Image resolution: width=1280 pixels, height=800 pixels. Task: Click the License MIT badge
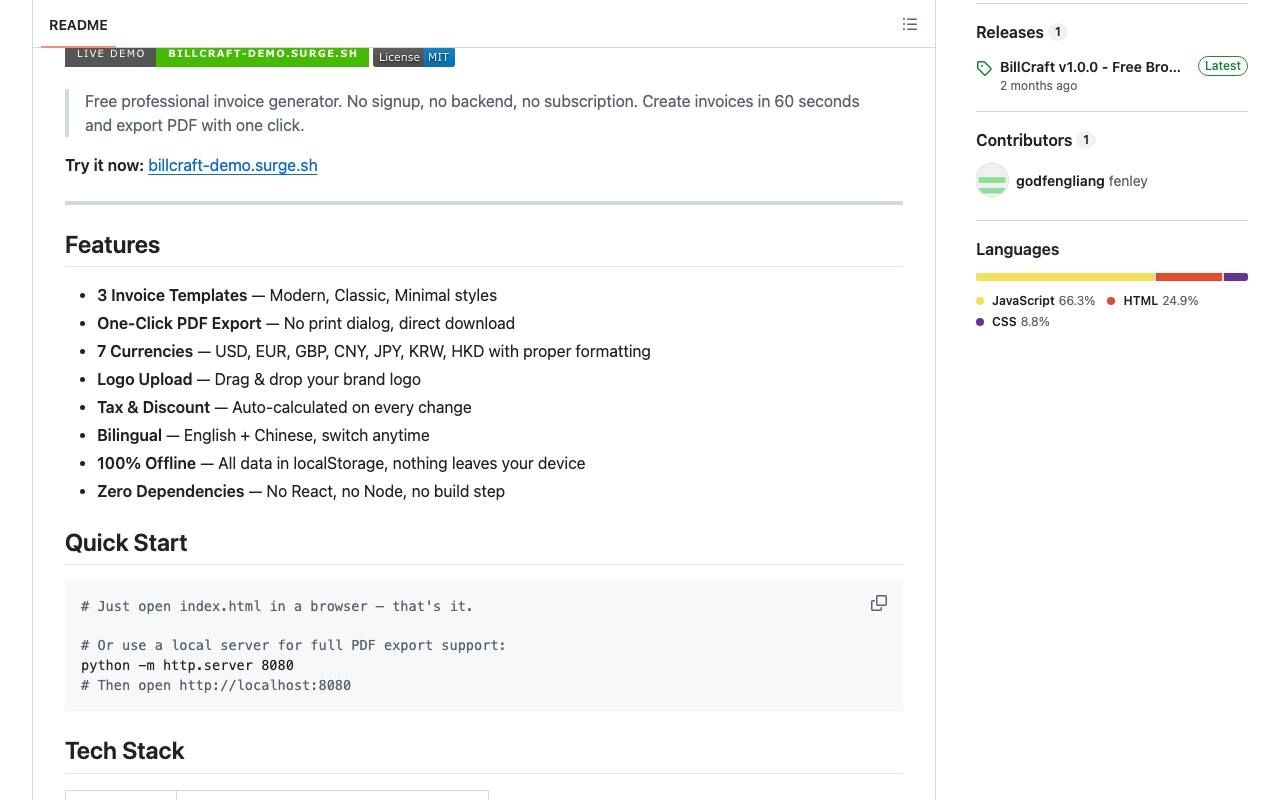click(414, 57)
